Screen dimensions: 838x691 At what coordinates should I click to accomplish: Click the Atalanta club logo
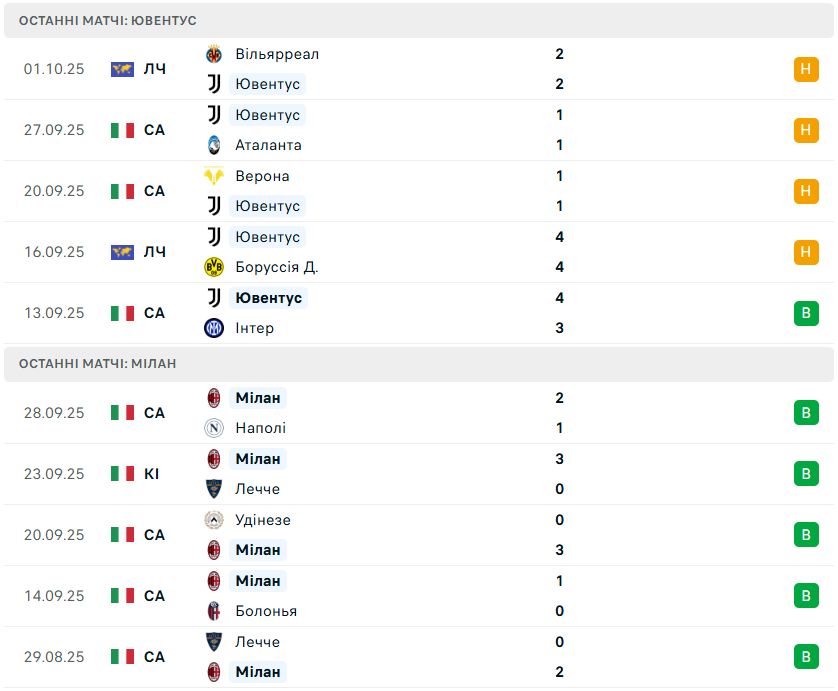click(213, 145)
